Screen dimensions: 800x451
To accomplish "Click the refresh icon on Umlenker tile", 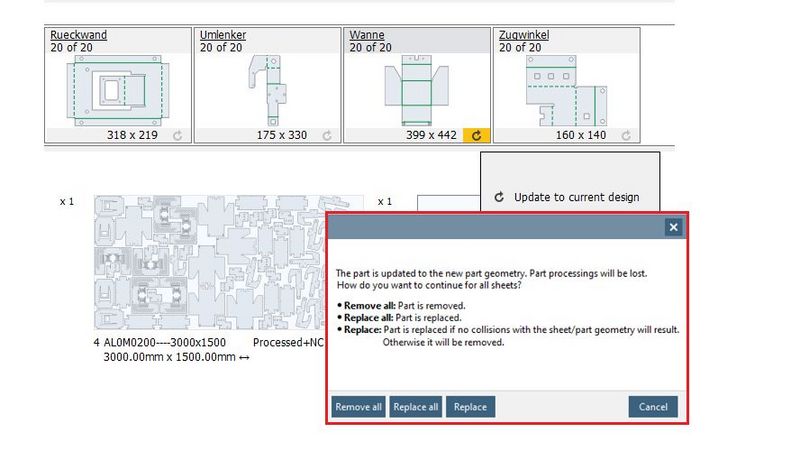I will point(327,135).
